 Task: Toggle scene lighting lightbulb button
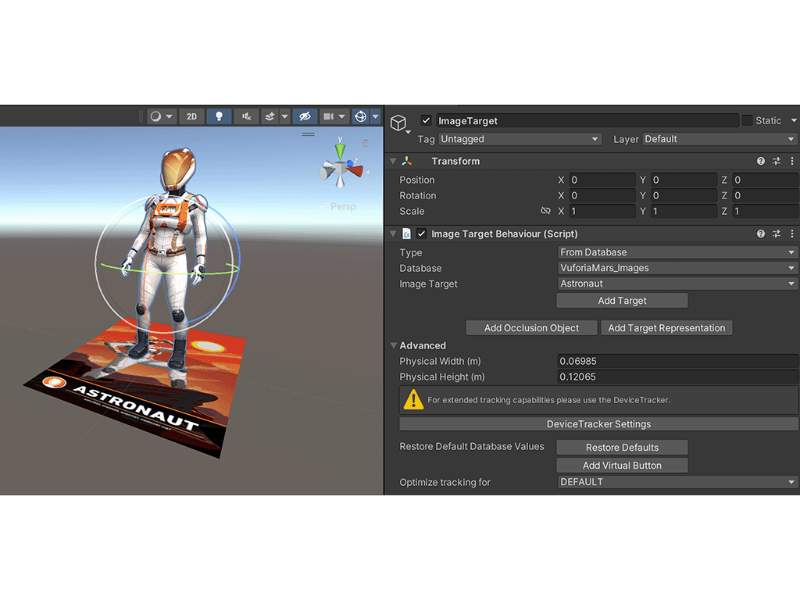pyautogui.click(x=219, y=117)
